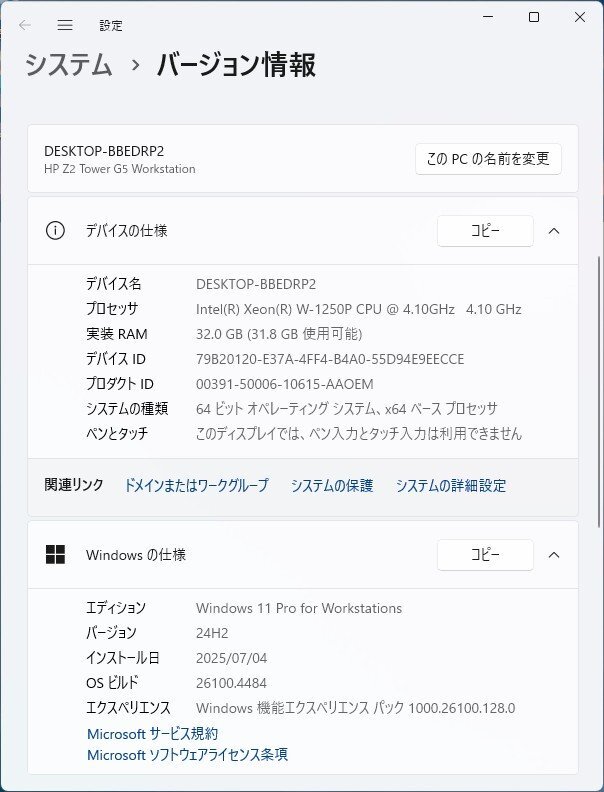Click the device specifications info icon
This screenshot has width=604, height=792.
55,231
